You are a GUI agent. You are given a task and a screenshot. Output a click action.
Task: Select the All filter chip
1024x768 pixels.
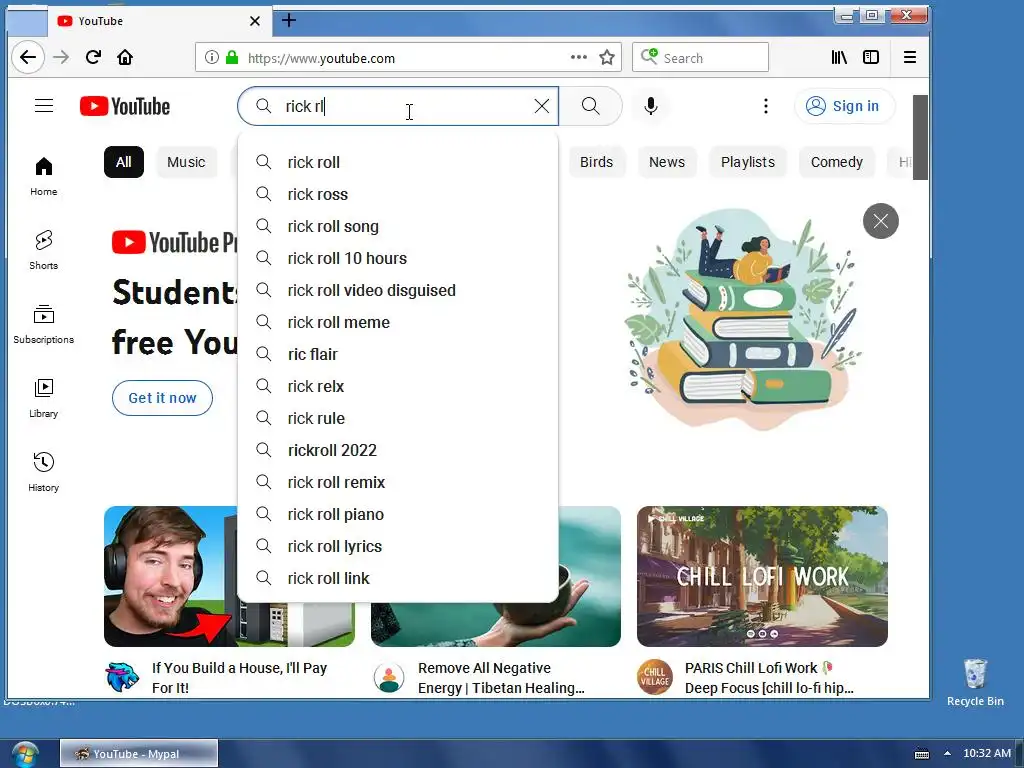(x=123, y=162)
